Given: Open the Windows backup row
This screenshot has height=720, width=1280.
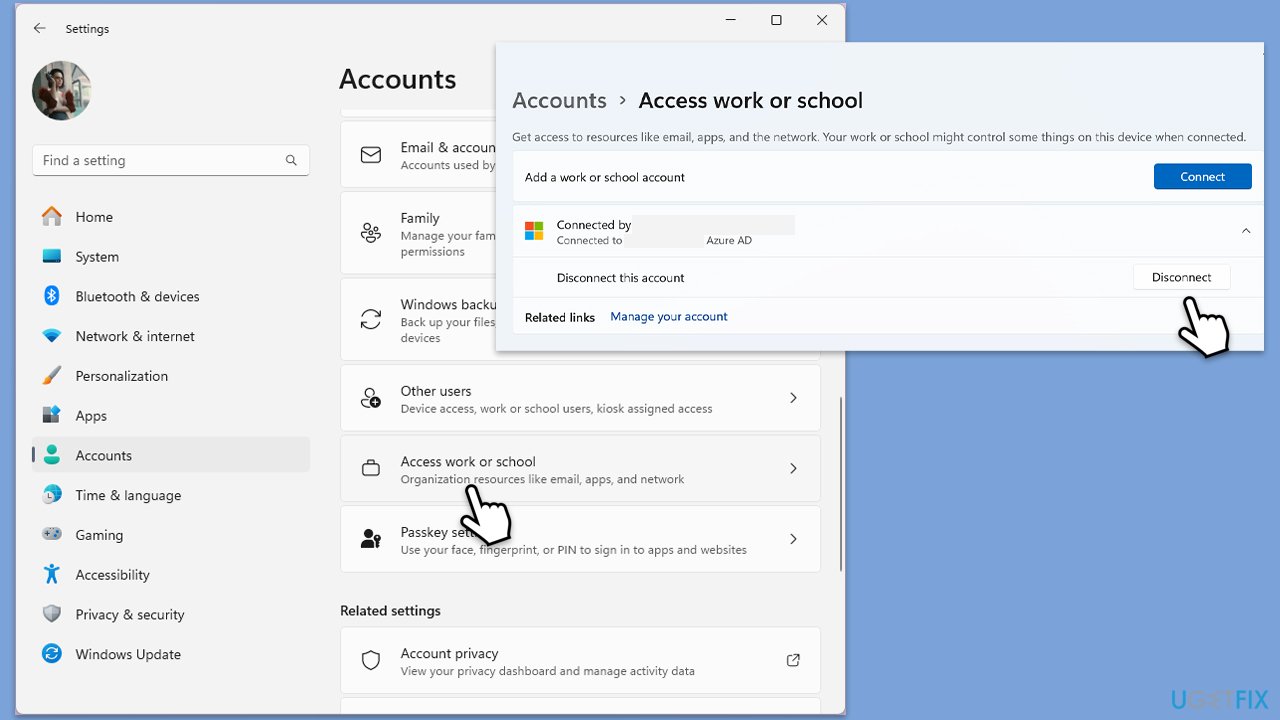Looking at the screenshot, I should point(418,319).
